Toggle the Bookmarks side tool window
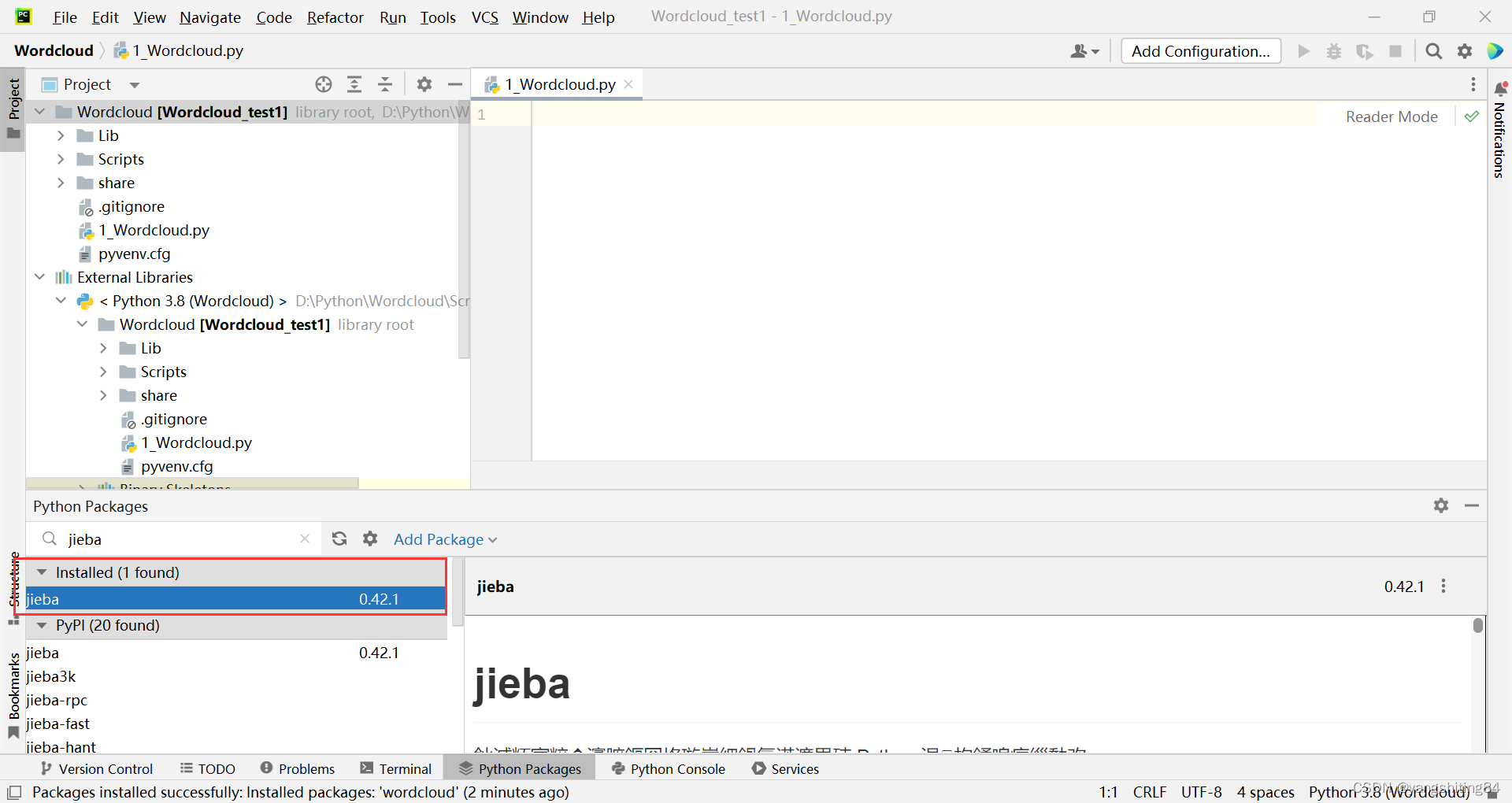 coord(13,696)
